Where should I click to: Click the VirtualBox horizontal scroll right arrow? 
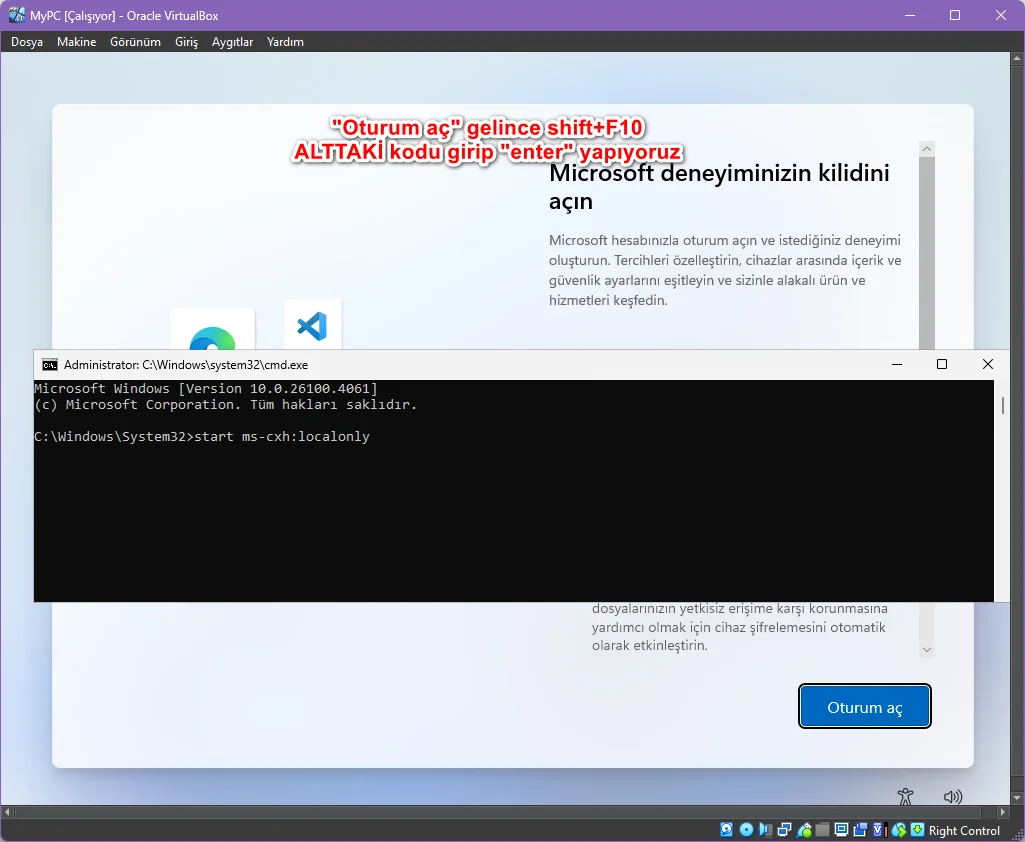point(1003,812)
